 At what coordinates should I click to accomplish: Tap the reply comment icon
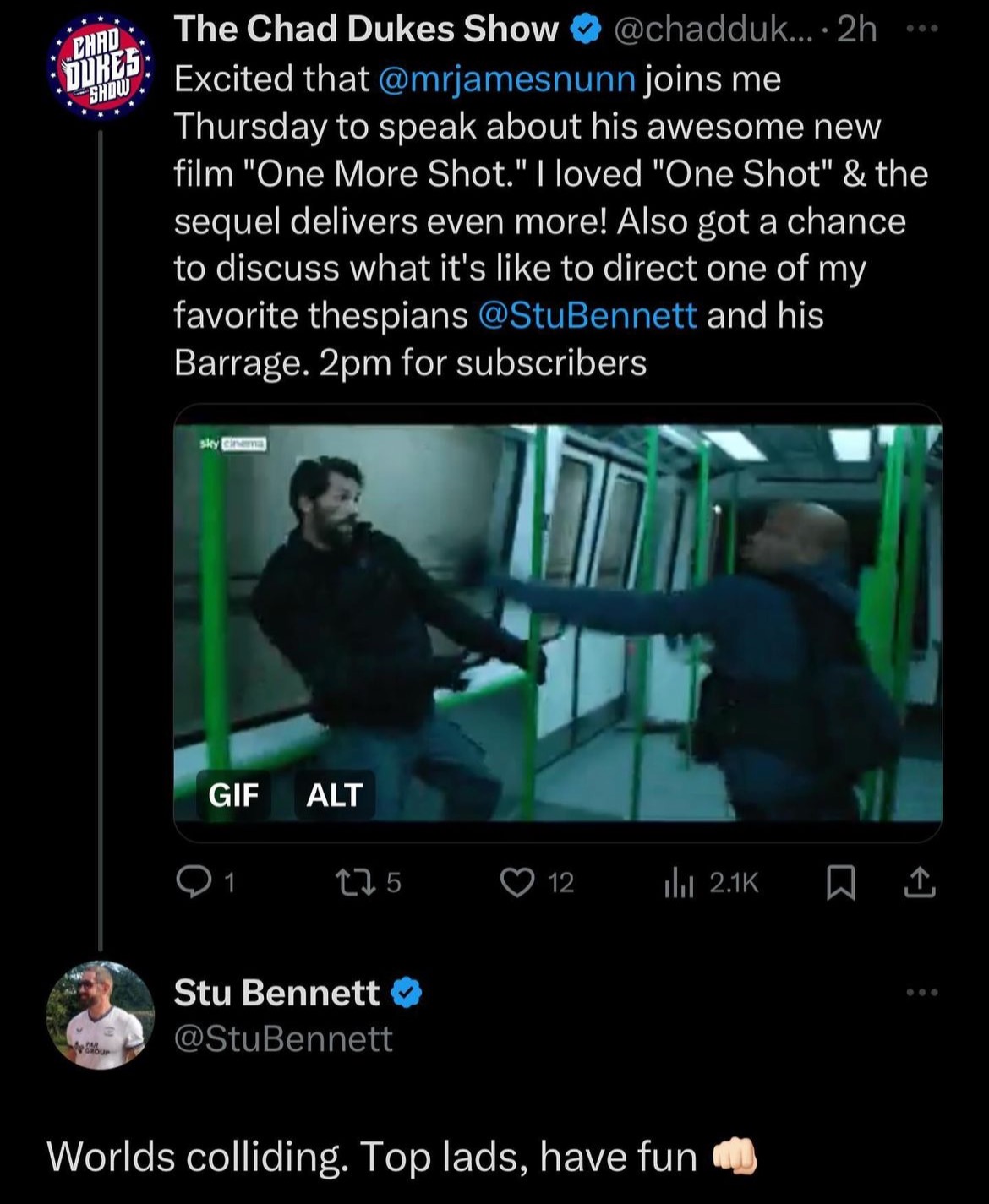[x=193, y=882]
